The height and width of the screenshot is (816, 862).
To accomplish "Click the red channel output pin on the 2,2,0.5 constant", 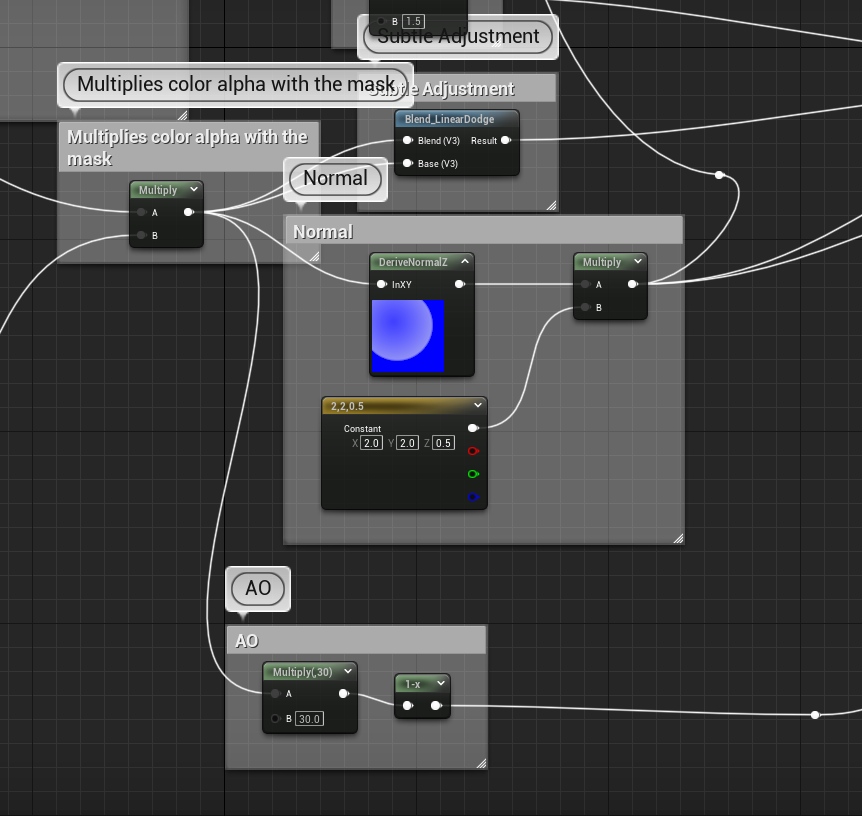I will [x=473, y=451].
